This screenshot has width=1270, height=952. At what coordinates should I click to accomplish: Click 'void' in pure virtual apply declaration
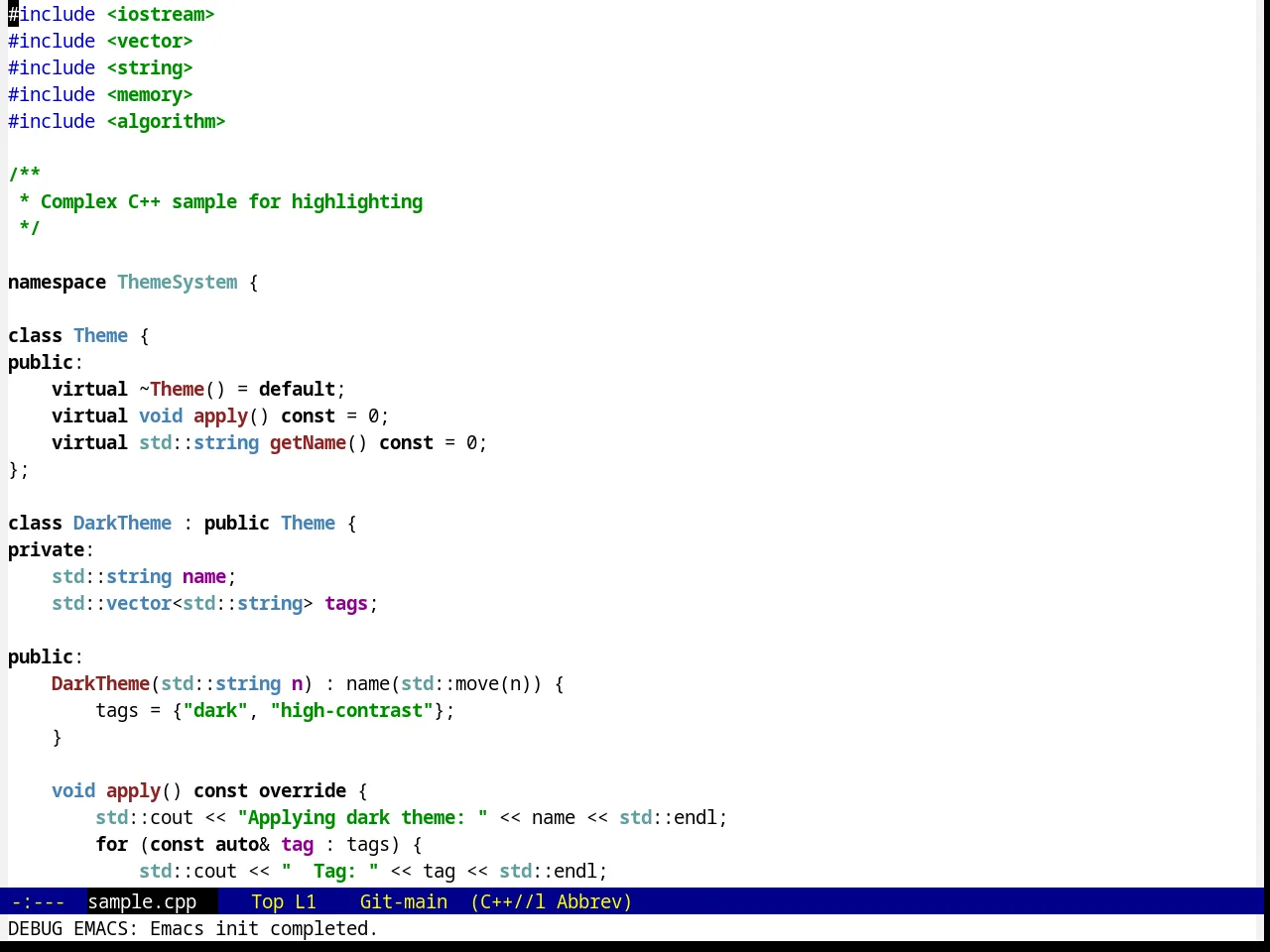coord(161,416)
